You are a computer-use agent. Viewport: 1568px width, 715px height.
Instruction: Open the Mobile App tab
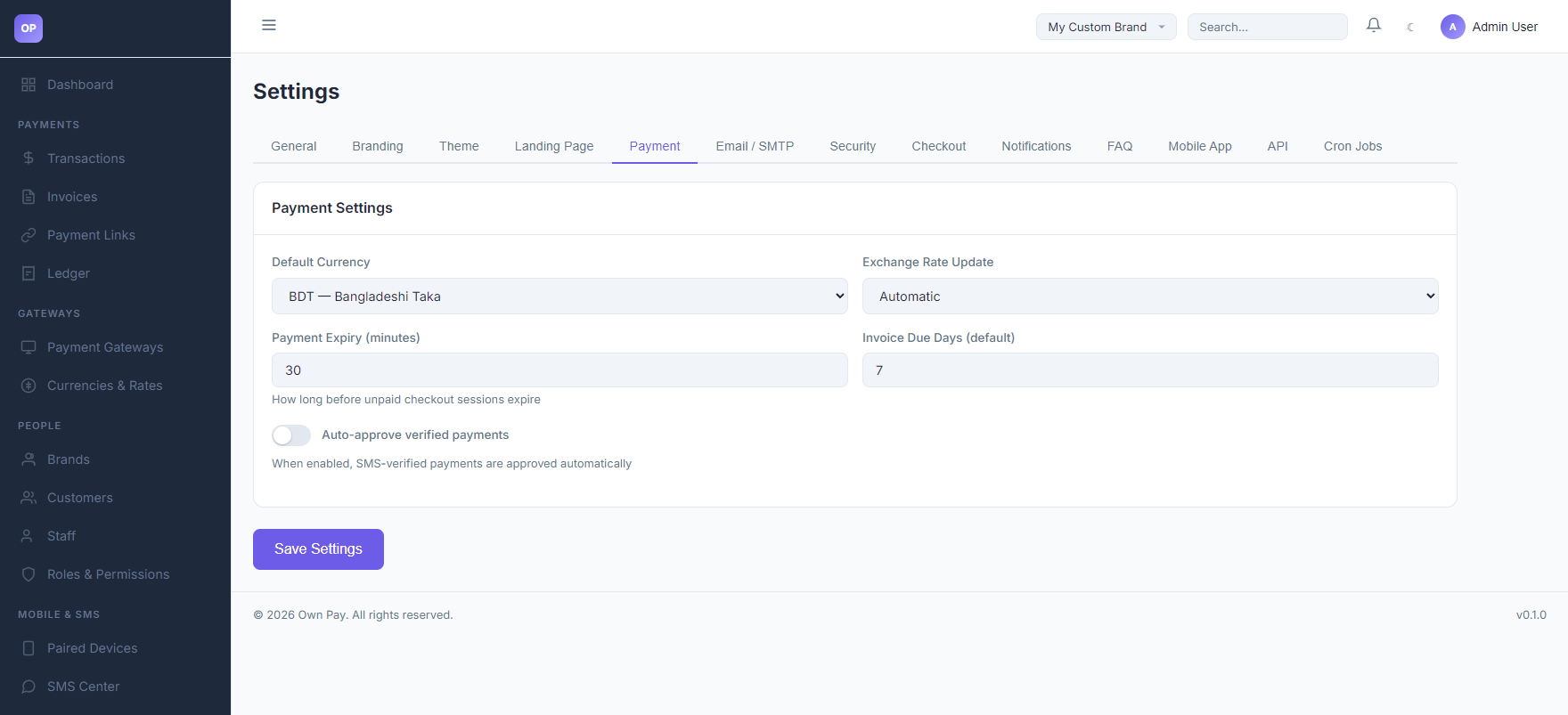pyautogui.click(x=1200, y=146)
